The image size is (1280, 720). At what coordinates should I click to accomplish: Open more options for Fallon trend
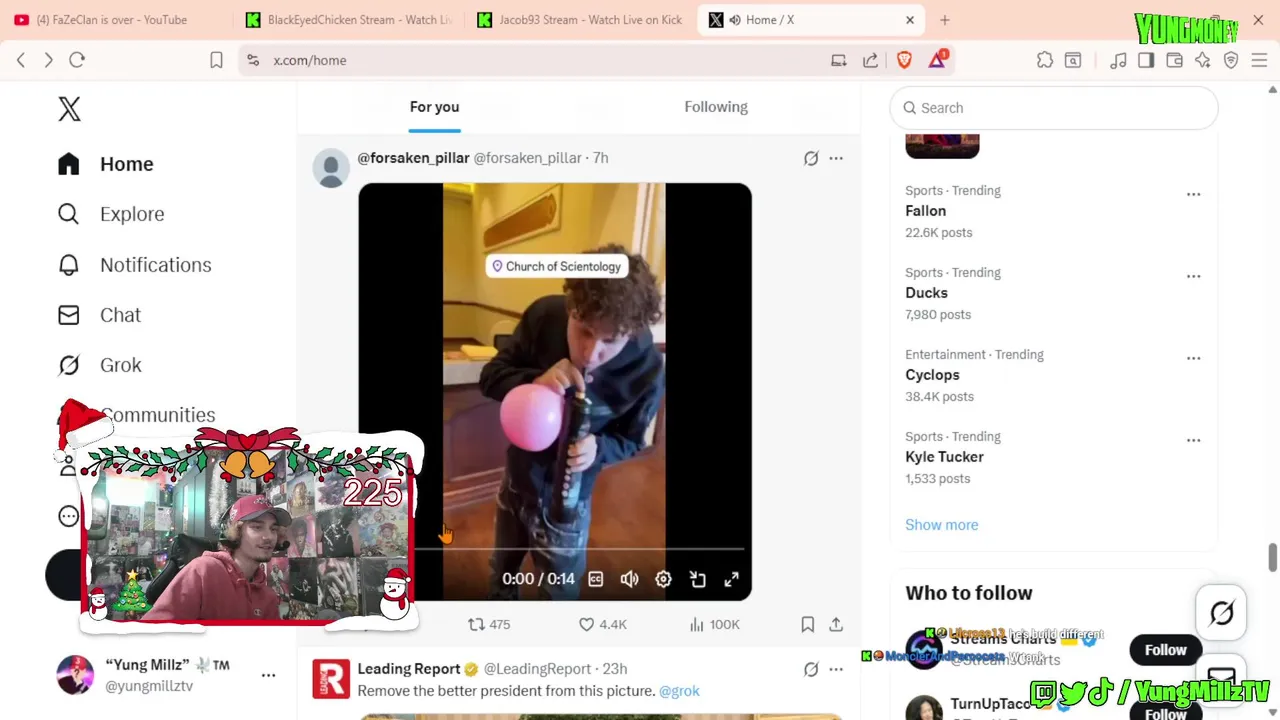[1193, 194]
